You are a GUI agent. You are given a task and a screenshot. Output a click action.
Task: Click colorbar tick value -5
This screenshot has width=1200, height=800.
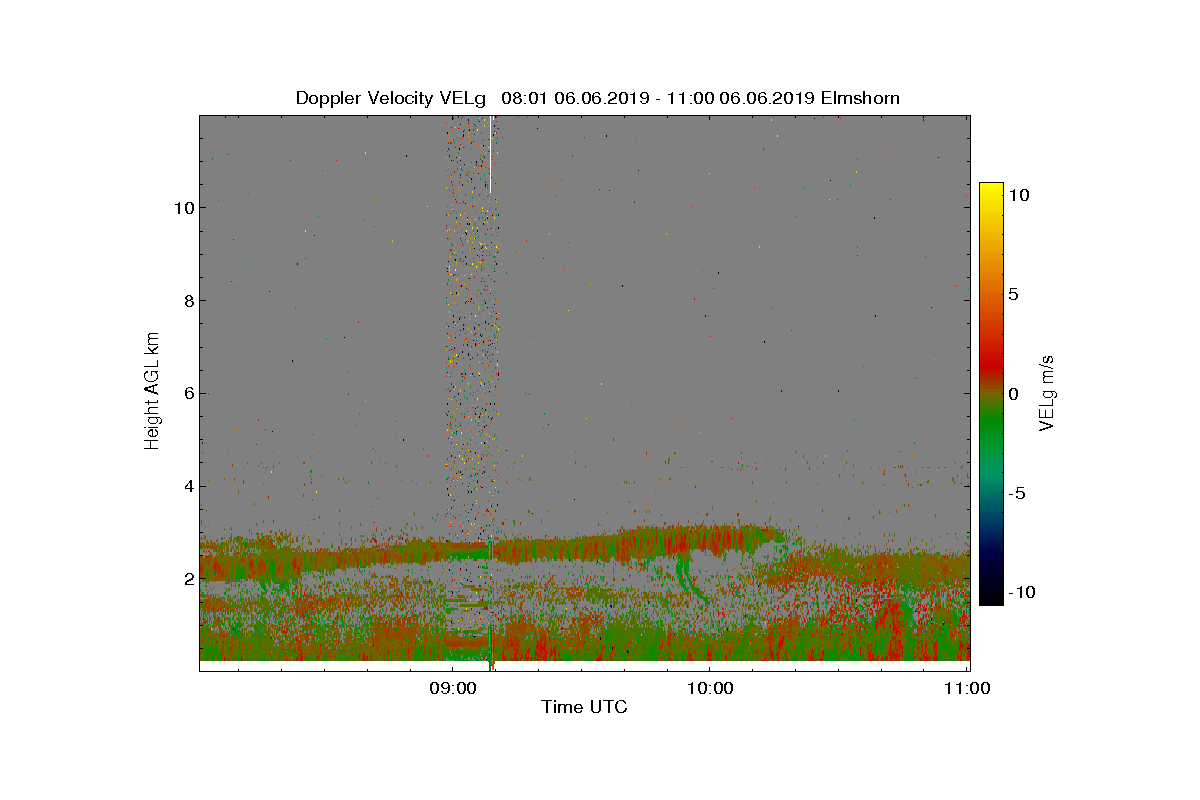point(1018,493)
